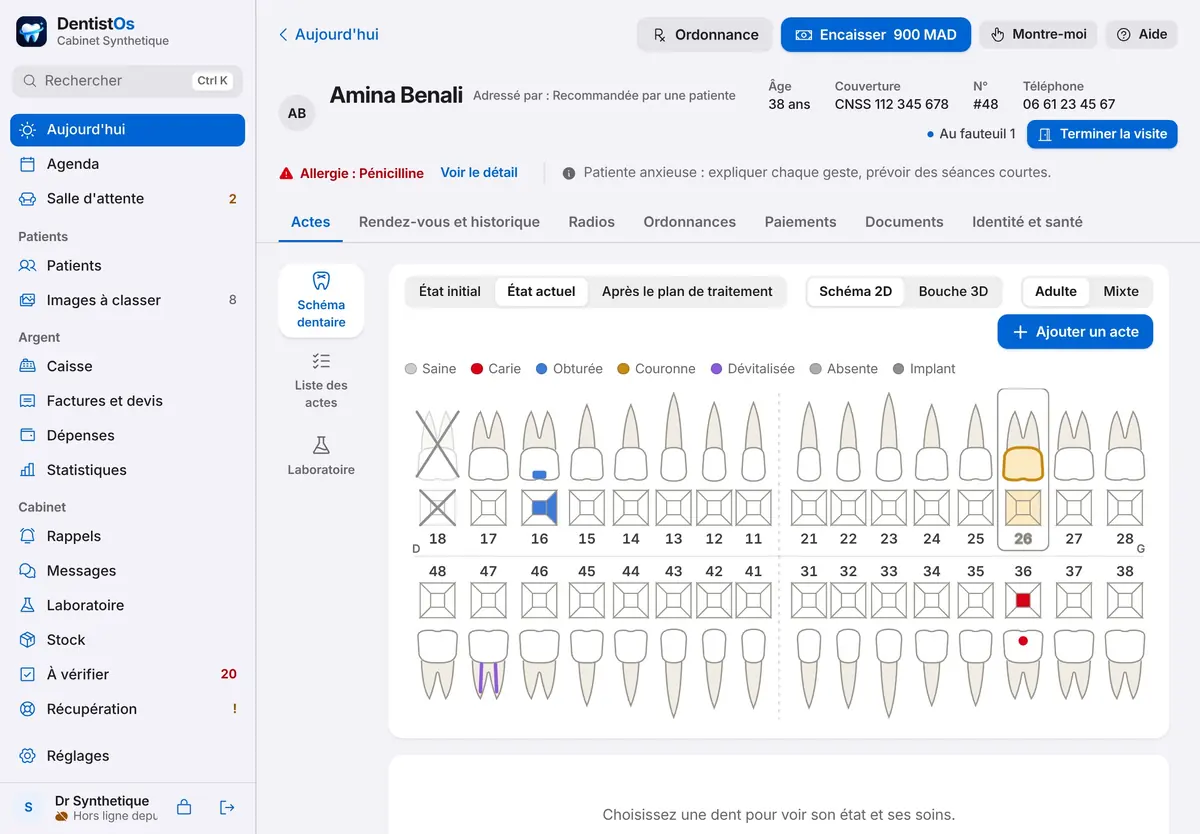Click the S user avatar
Screen dimensions: 1200x834
coord(28,807)
